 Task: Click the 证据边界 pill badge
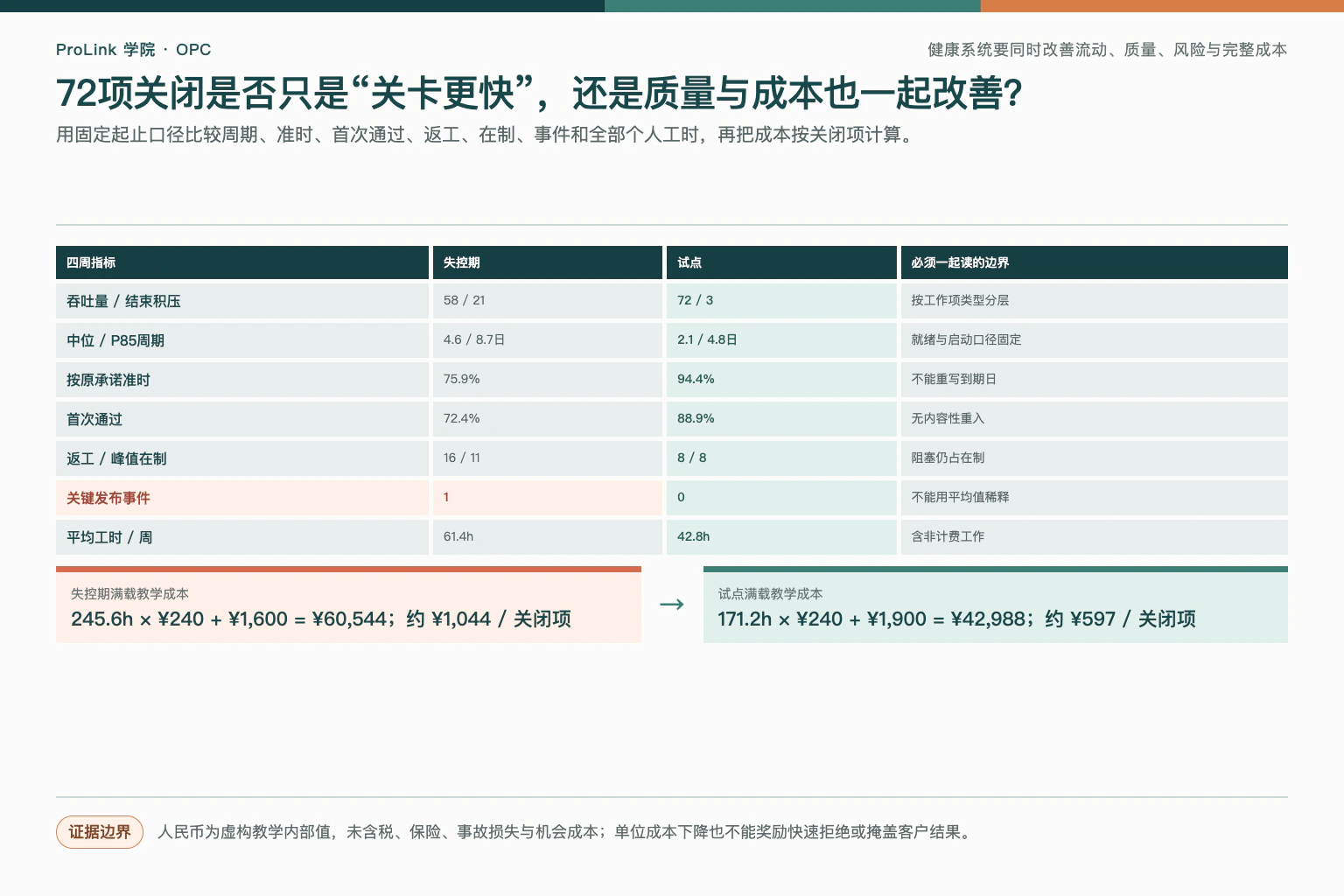[x=100, y=832]
